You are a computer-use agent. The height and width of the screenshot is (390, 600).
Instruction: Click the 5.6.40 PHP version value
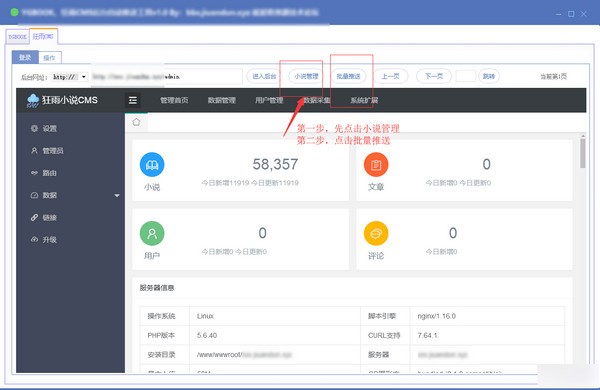click(207, 335)
